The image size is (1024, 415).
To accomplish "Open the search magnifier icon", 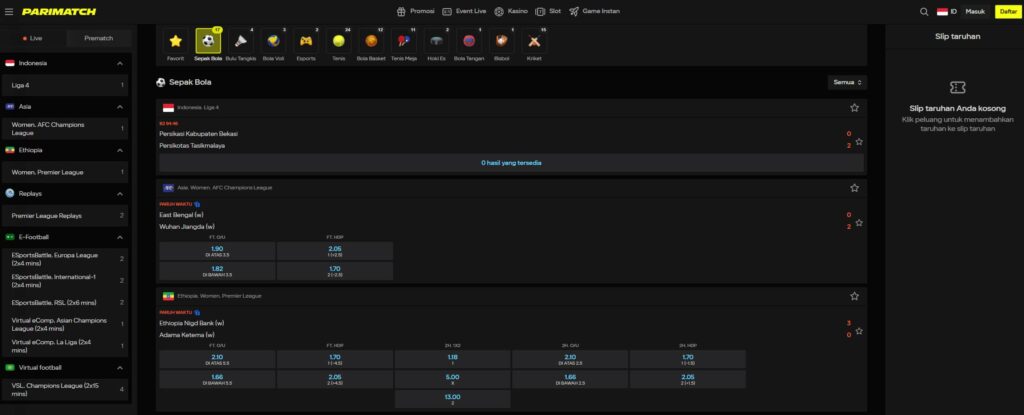I will pyautogui.click(x=924, y=12).
